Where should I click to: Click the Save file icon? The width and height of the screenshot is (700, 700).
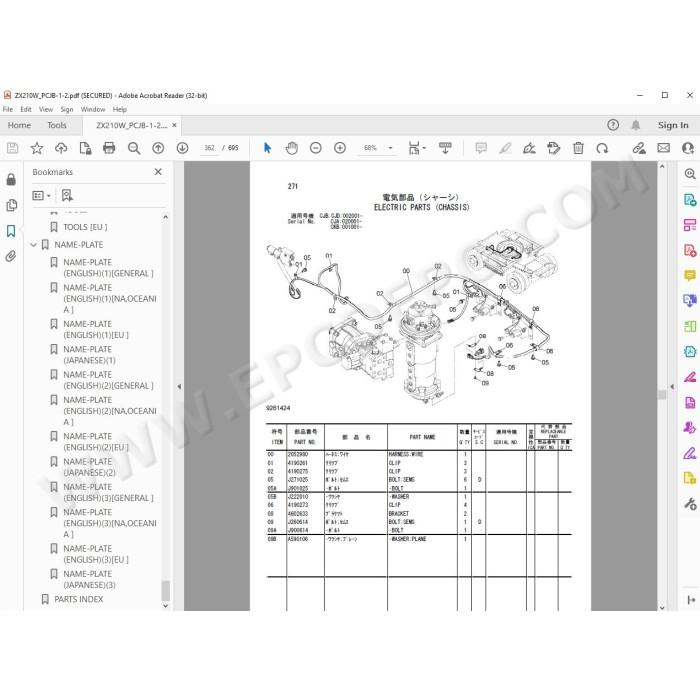tap(12, 148)
